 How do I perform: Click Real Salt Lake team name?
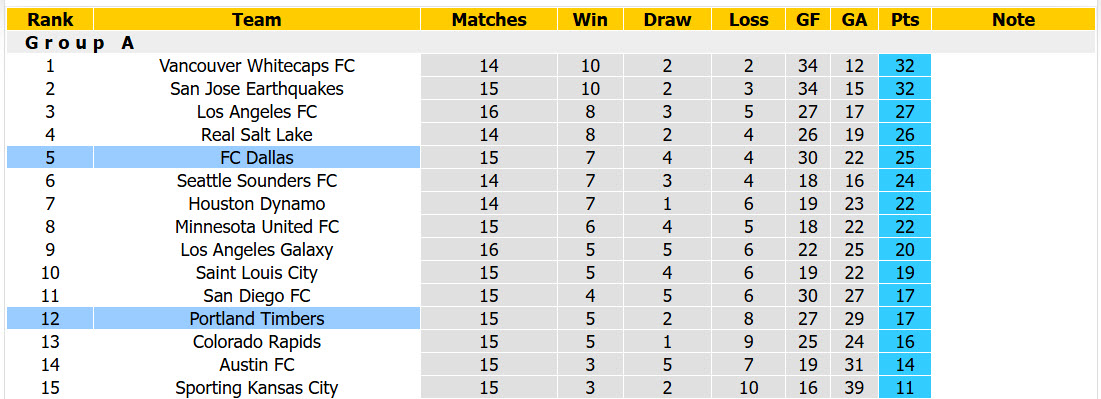[x=257, y=135]
